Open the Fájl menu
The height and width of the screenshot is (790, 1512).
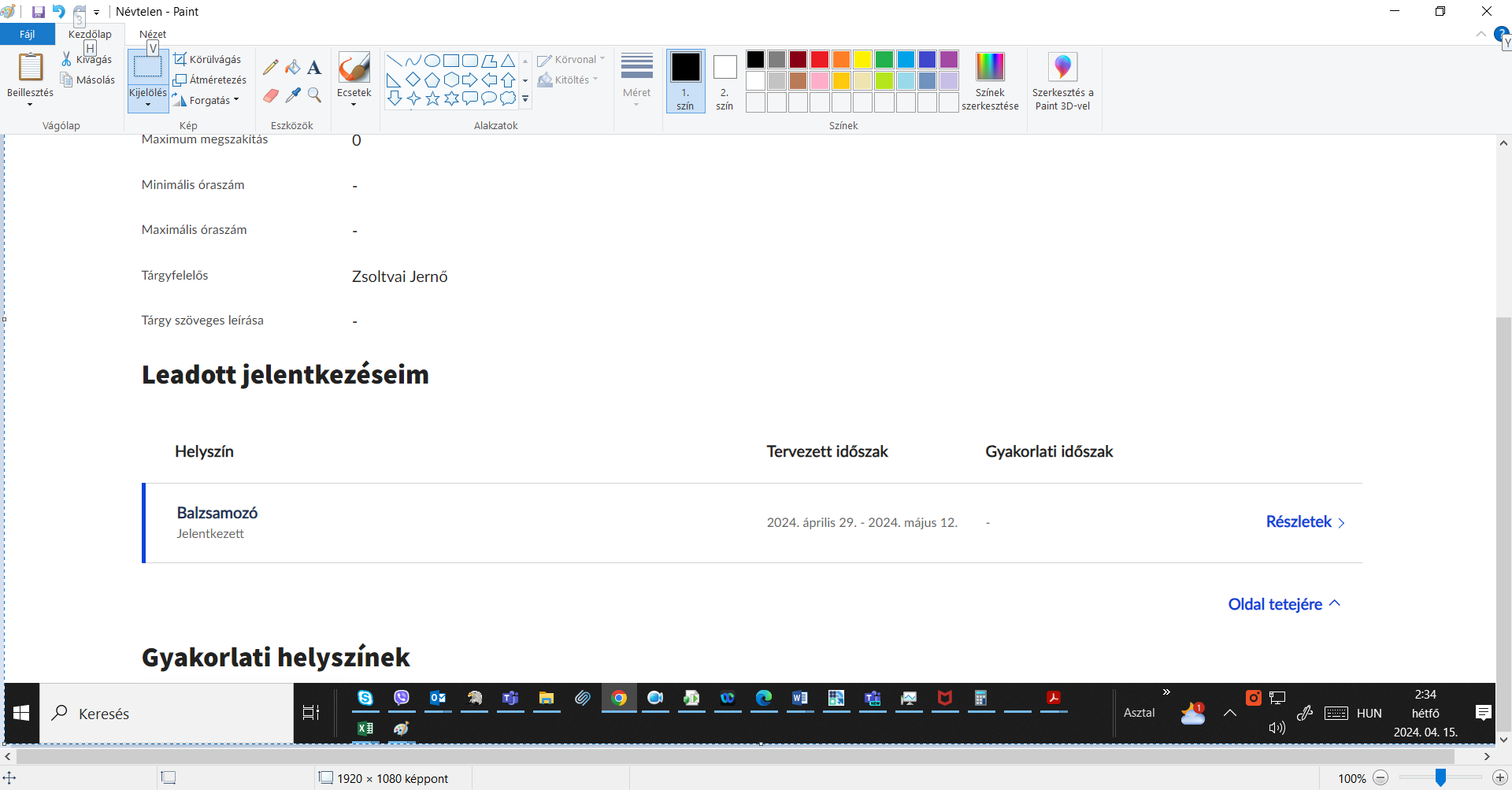tap(28, 35)
